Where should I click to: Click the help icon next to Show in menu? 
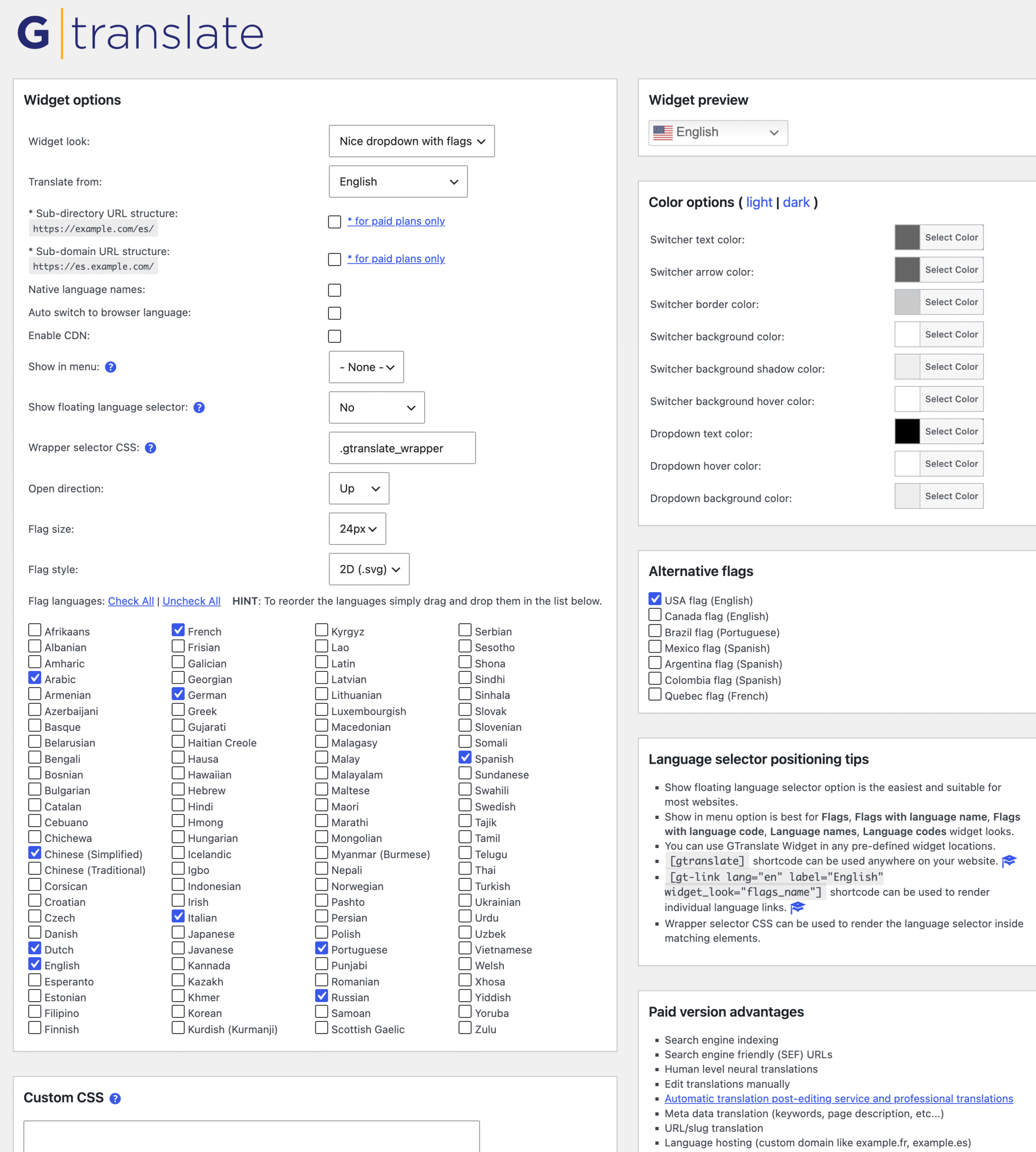click(x=110, y=367)
